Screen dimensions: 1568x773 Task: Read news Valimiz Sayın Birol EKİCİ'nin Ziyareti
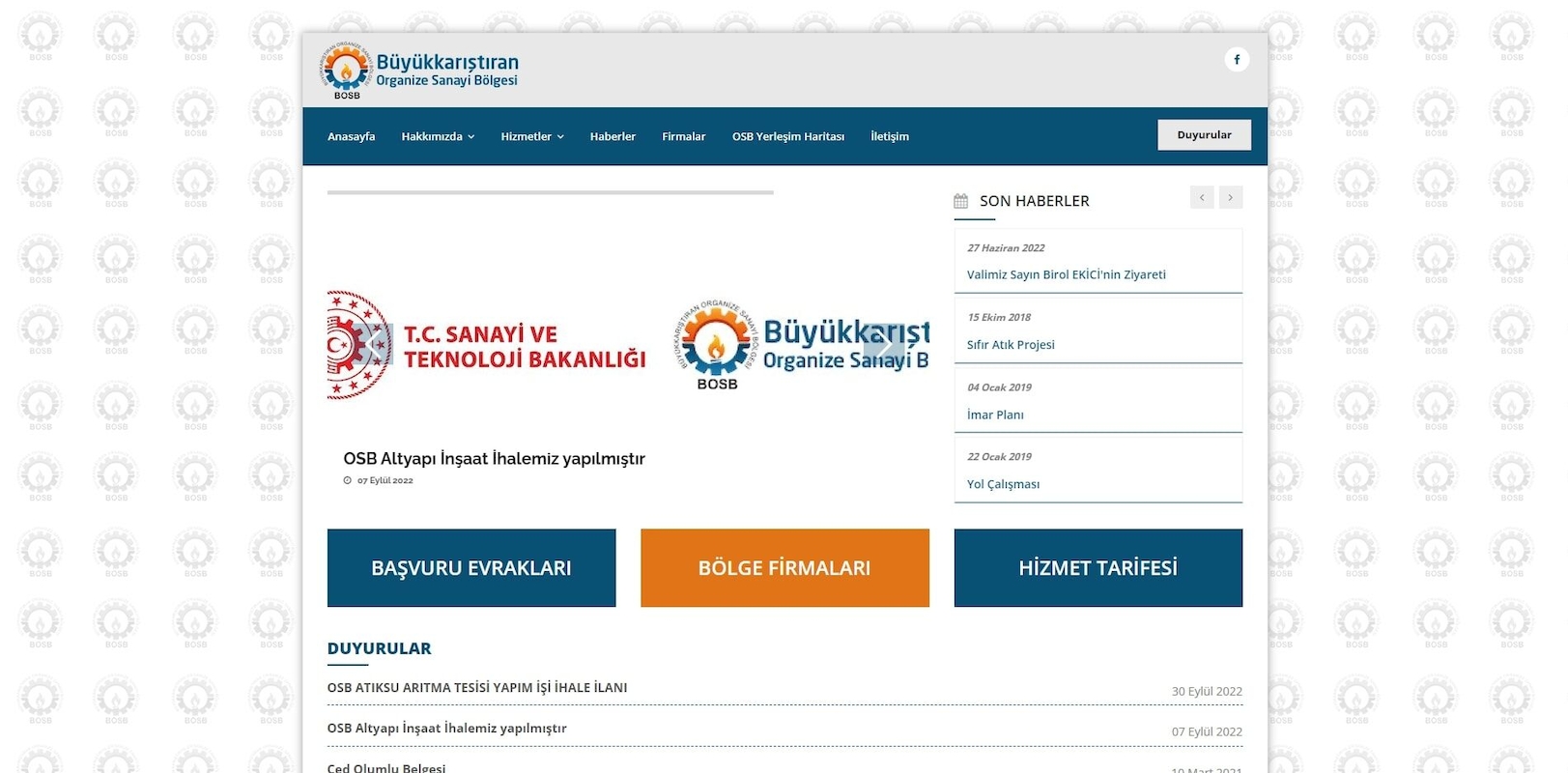(x=1067, y=274)
